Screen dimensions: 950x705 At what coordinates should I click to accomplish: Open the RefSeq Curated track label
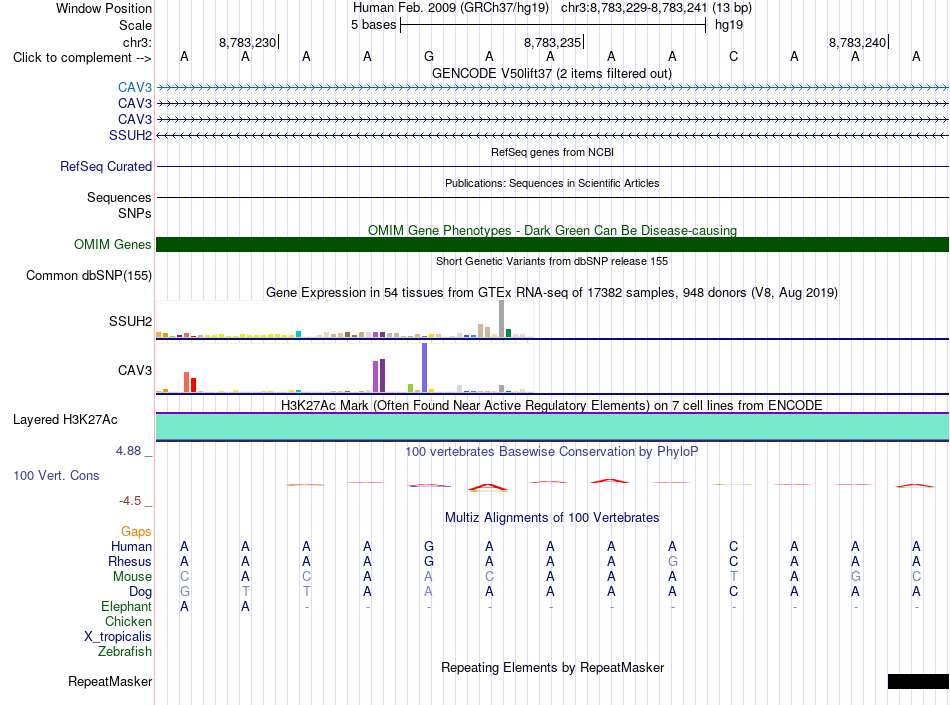pyautogui.click(x=106, y=167)
